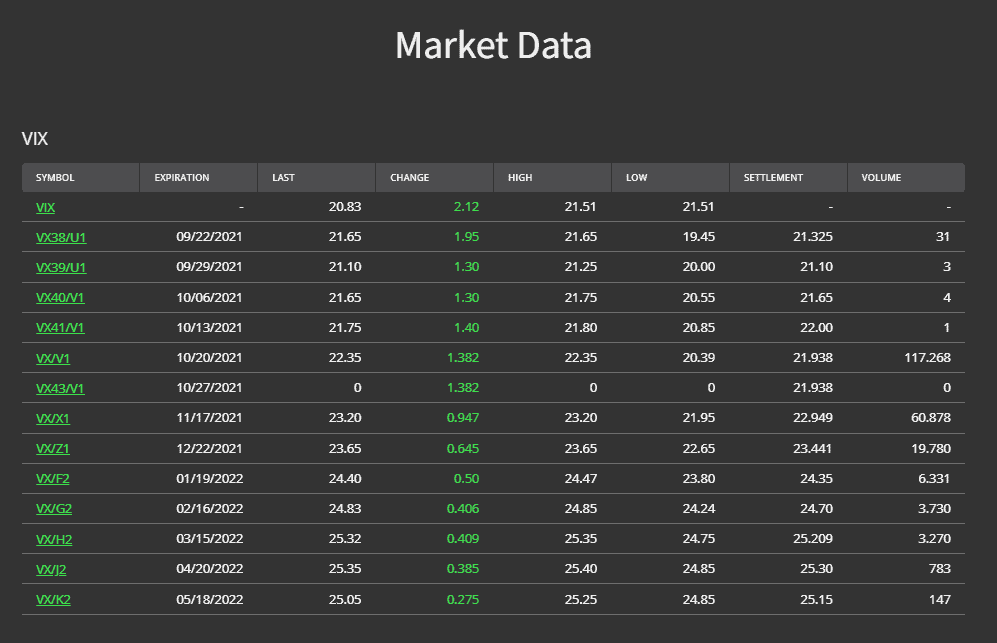View the VX/X1 November contract
The width and height of the screenshot is (997, 643).
53,418
